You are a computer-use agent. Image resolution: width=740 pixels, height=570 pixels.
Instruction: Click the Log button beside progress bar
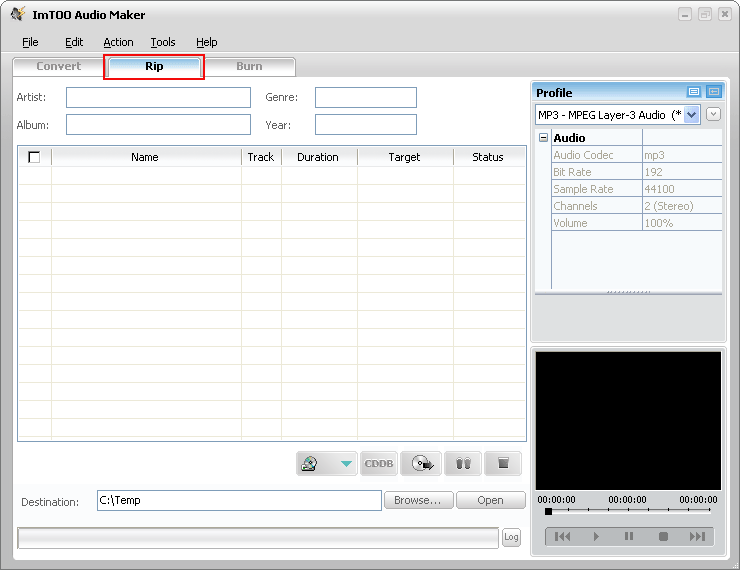click(x=511, y=537)
